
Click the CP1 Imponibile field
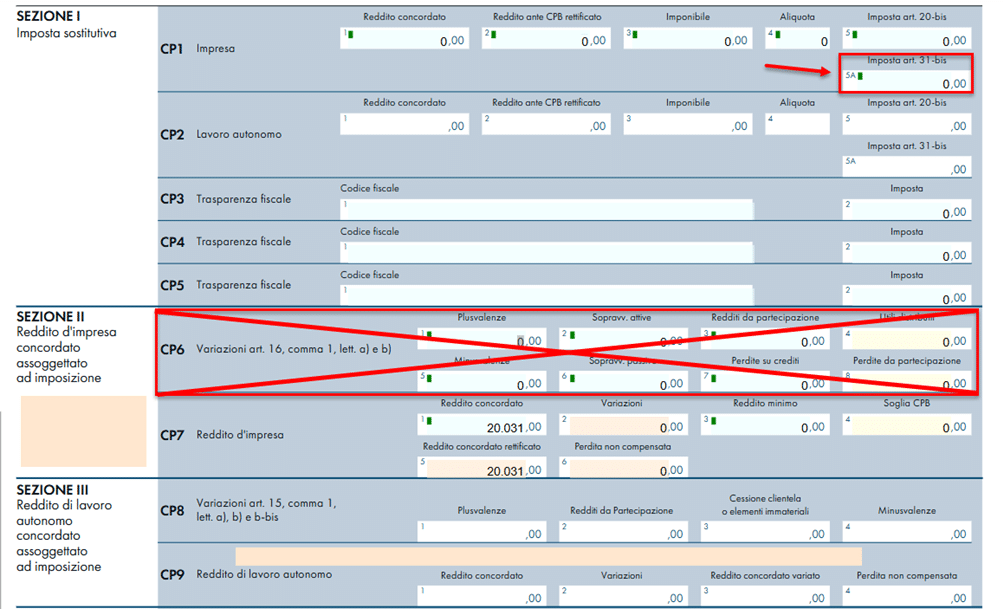(688, 40)
